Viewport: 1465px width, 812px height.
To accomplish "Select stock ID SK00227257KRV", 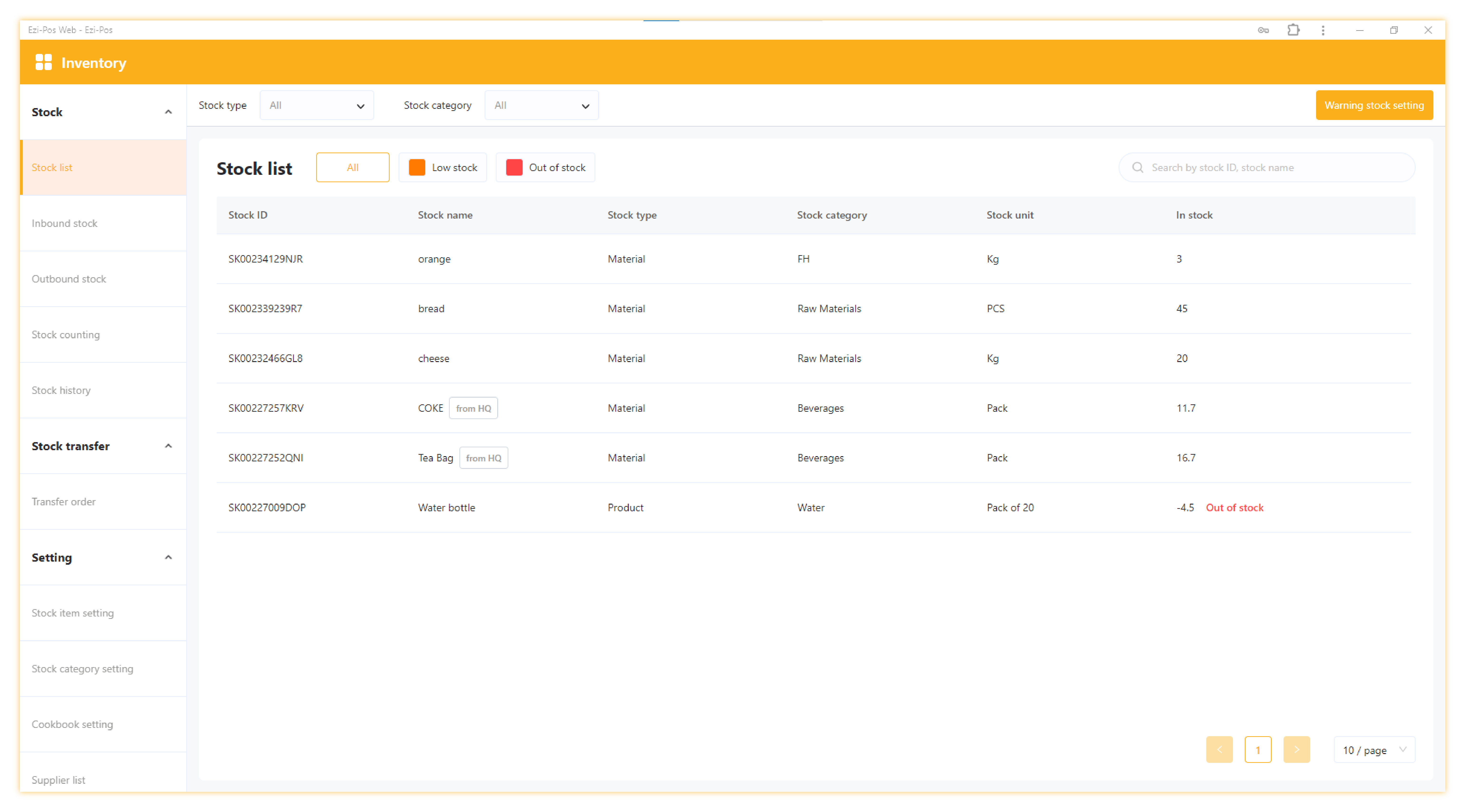I will 266,408.
